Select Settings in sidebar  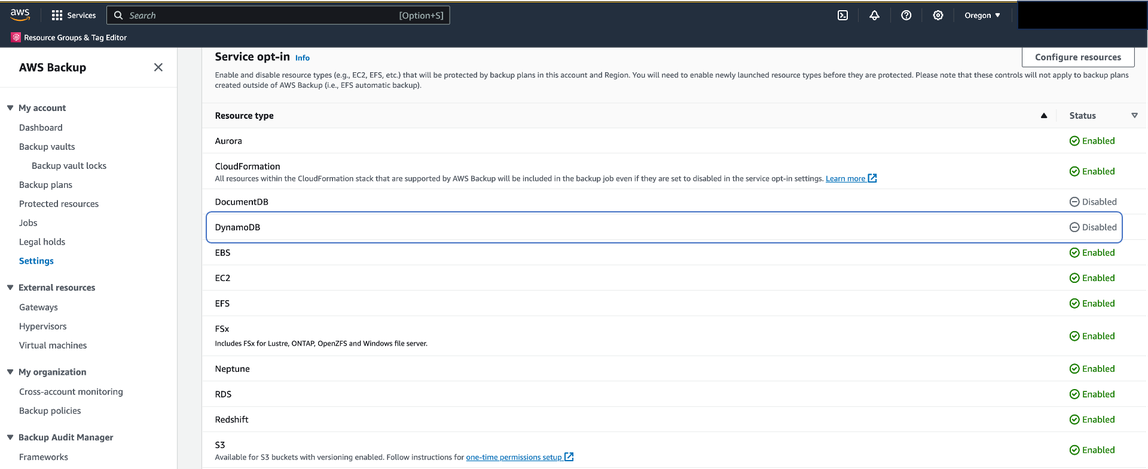point(36,260)
